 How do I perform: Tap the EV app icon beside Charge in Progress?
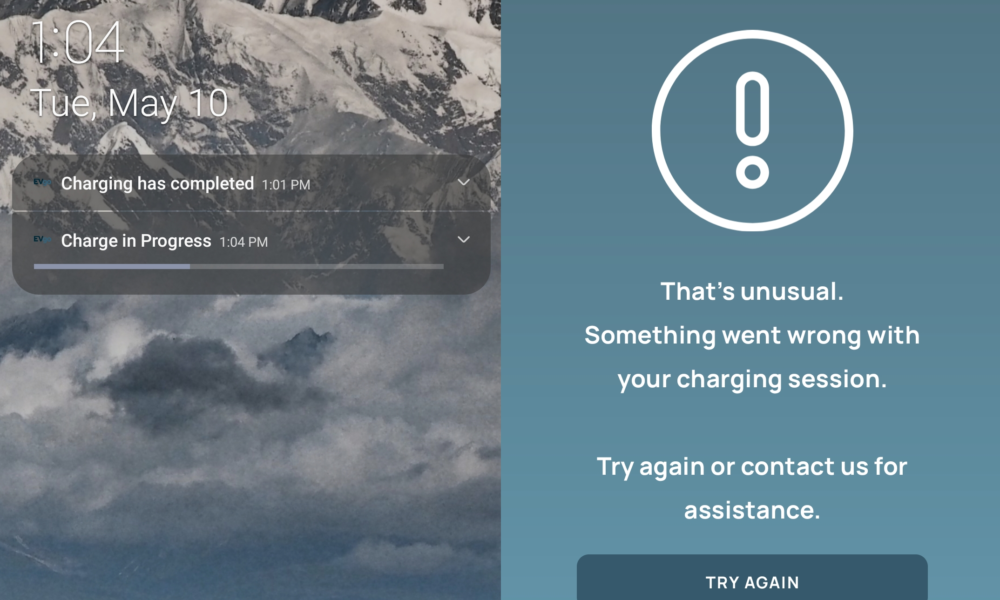[41, 240]
